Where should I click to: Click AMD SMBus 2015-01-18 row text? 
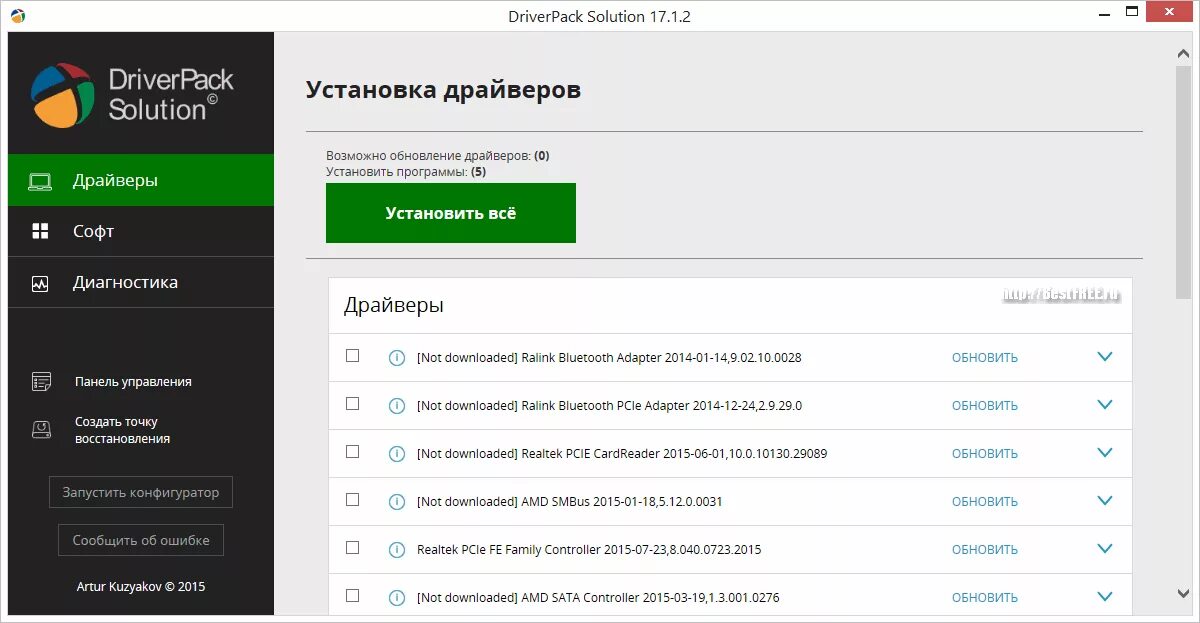tap(569, 502)
